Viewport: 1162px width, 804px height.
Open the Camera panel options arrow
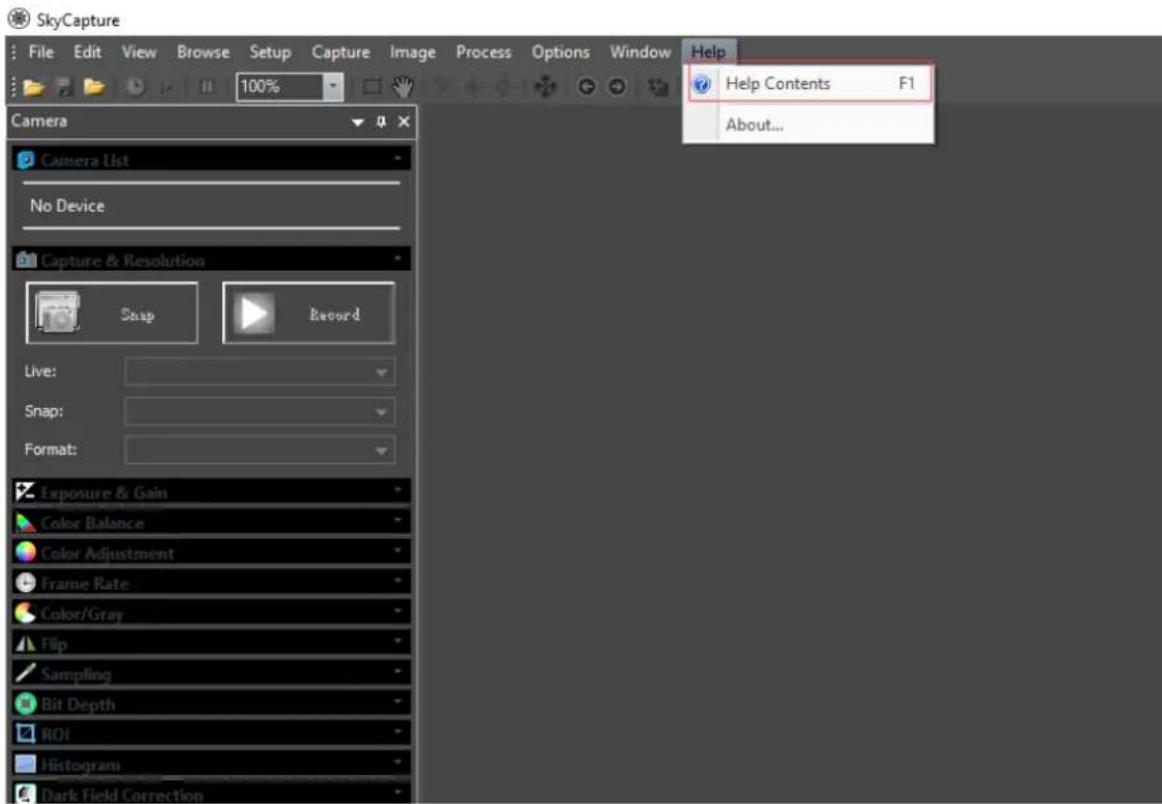point(358,122)
